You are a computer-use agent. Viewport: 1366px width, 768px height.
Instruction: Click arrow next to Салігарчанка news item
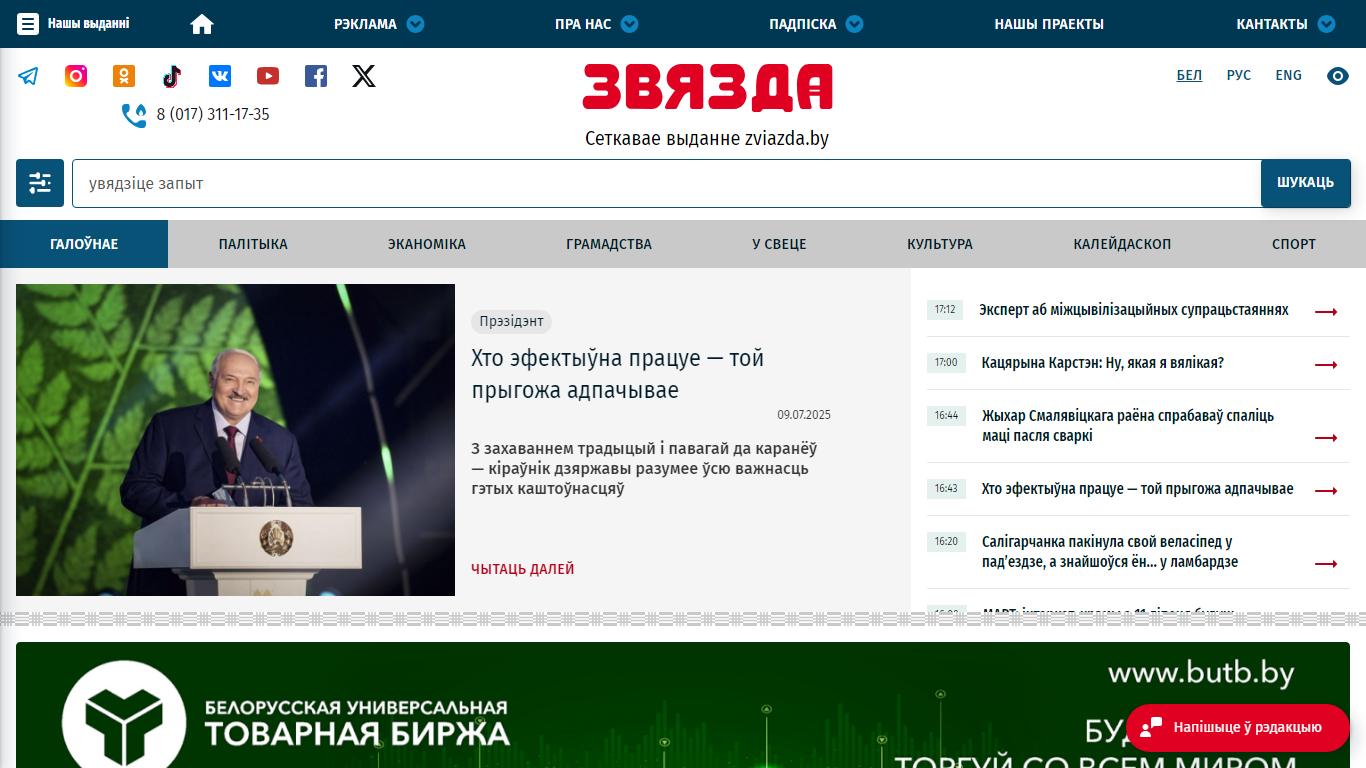[x=1326, y=564]
